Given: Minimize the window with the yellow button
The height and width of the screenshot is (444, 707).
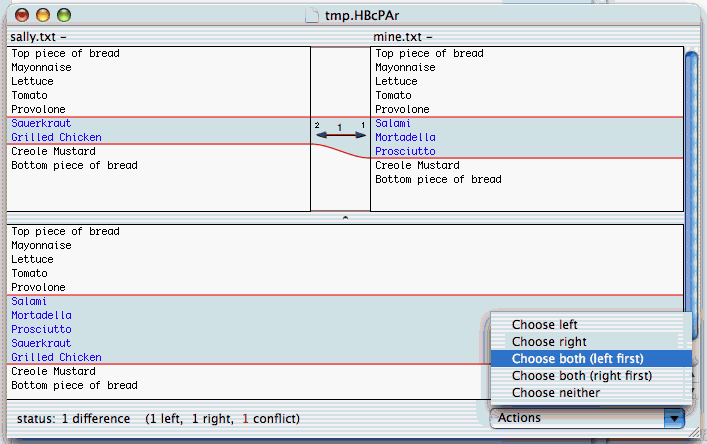Looking at the screenshot, I should point(43,15).
